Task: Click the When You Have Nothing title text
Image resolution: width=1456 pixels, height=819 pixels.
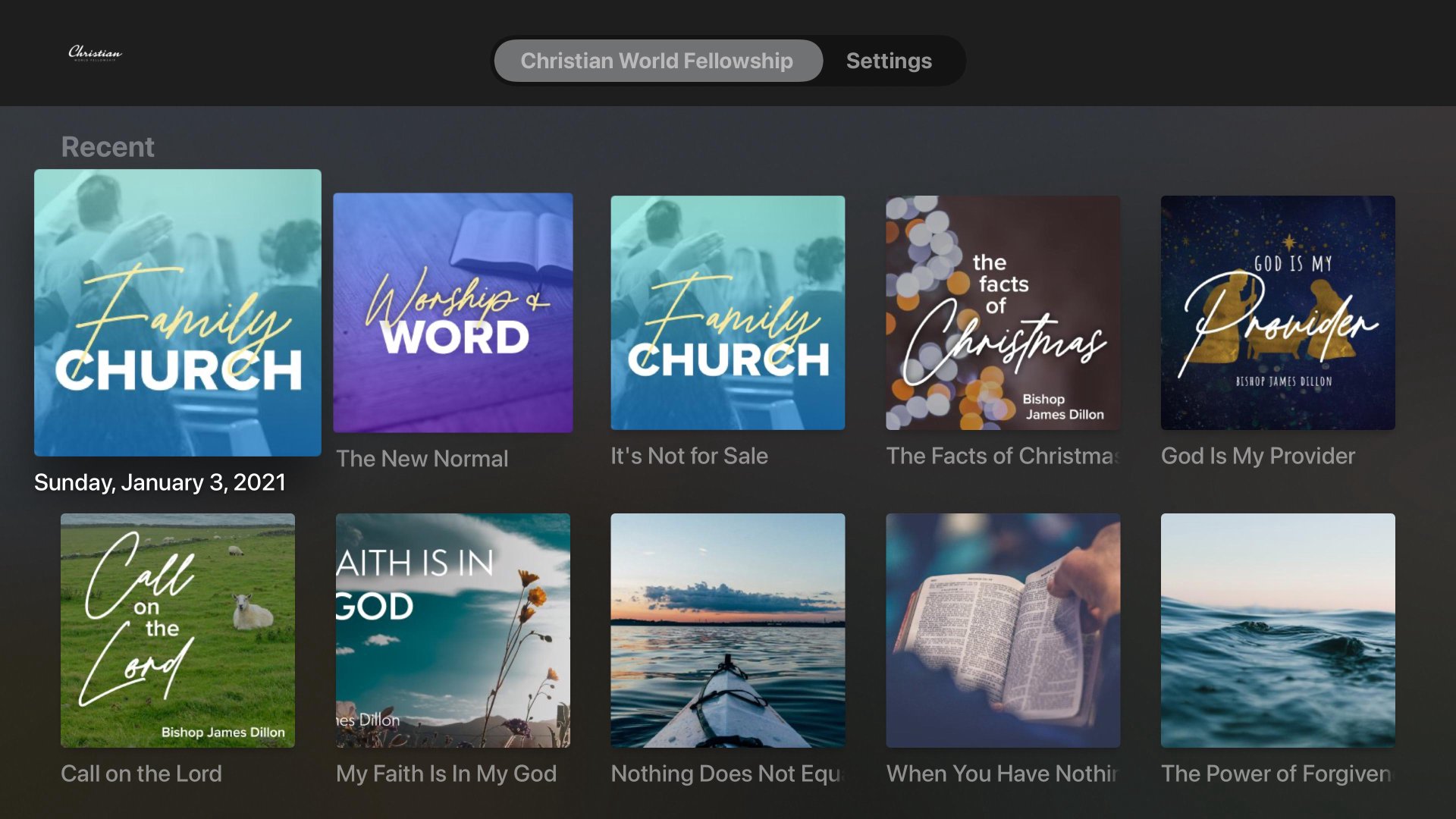Action: point(1003,773)
